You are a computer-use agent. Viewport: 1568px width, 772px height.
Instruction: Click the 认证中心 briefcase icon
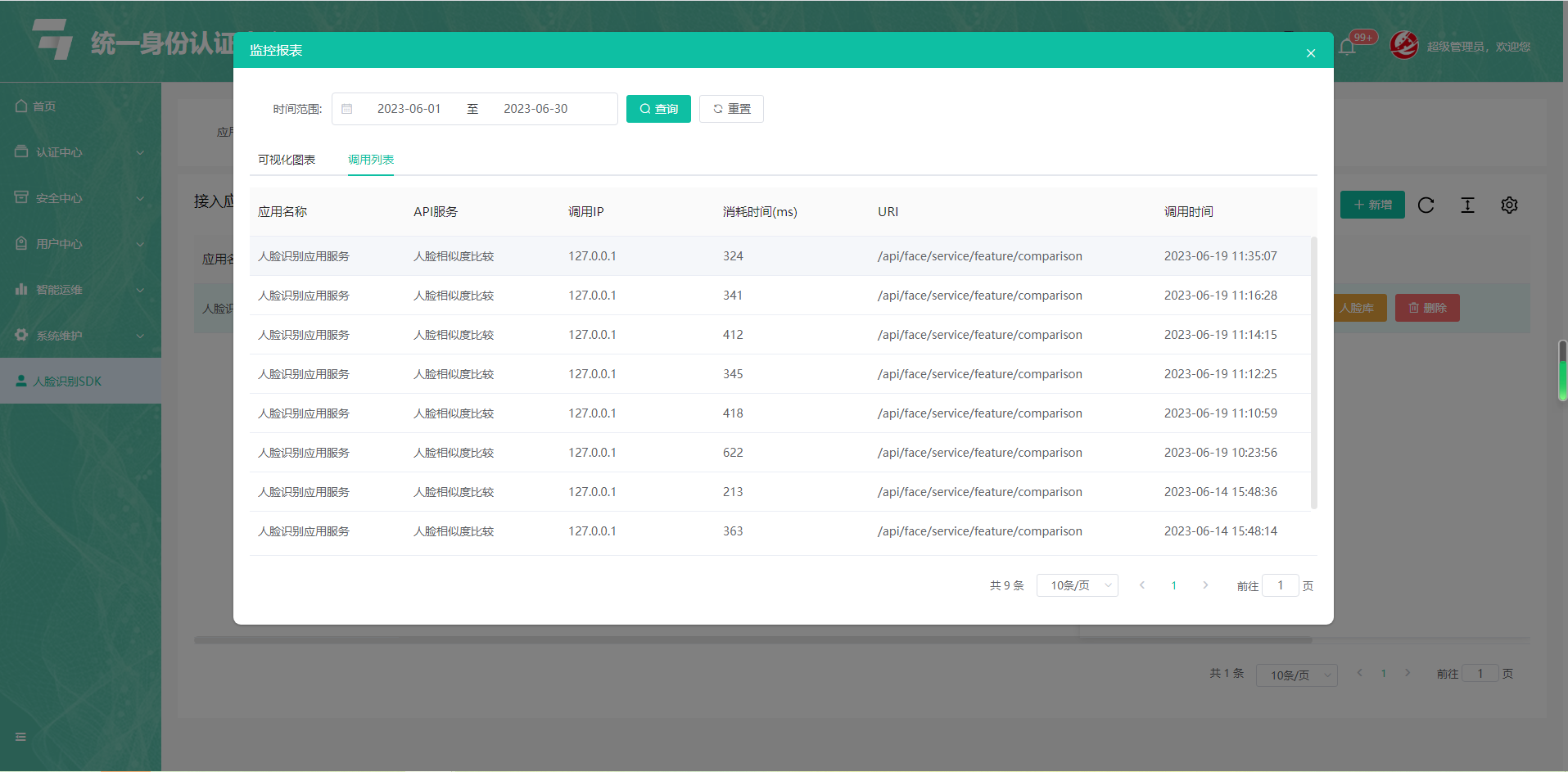(21, 151)
